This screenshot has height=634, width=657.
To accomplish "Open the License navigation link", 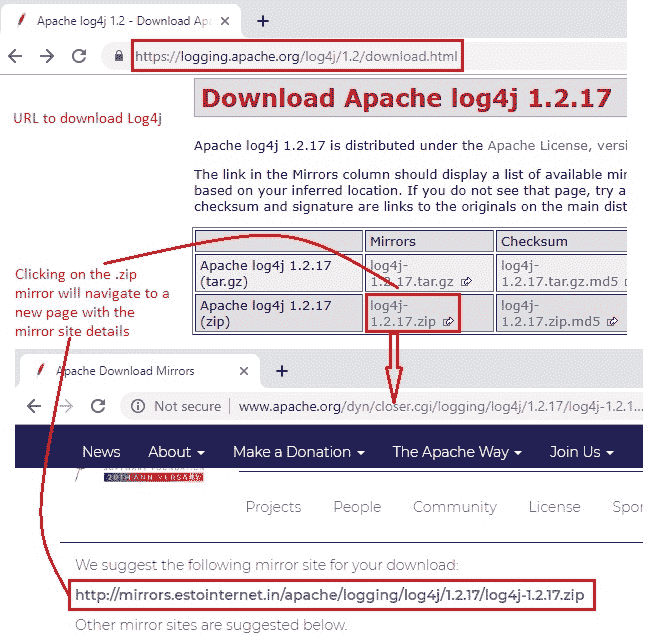I will click(554, 507).
